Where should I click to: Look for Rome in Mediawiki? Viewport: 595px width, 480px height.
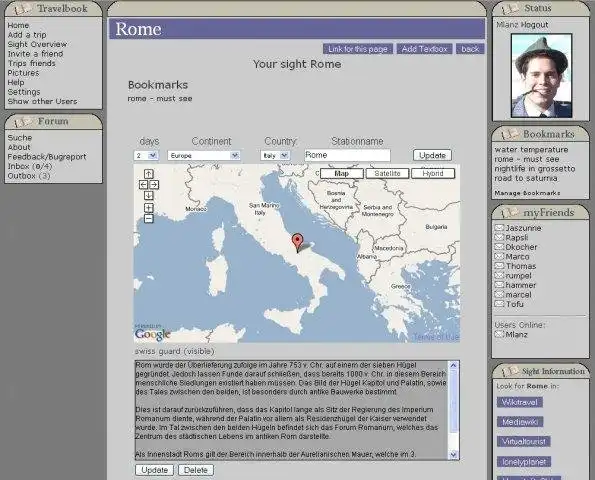tap(520, 422)
